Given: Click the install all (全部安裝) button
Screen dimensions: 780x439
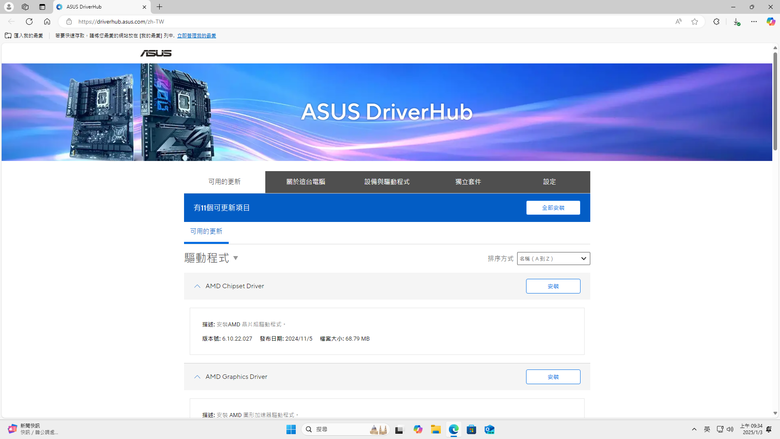Looking at the screenshot, I should [x=553, y=208].
